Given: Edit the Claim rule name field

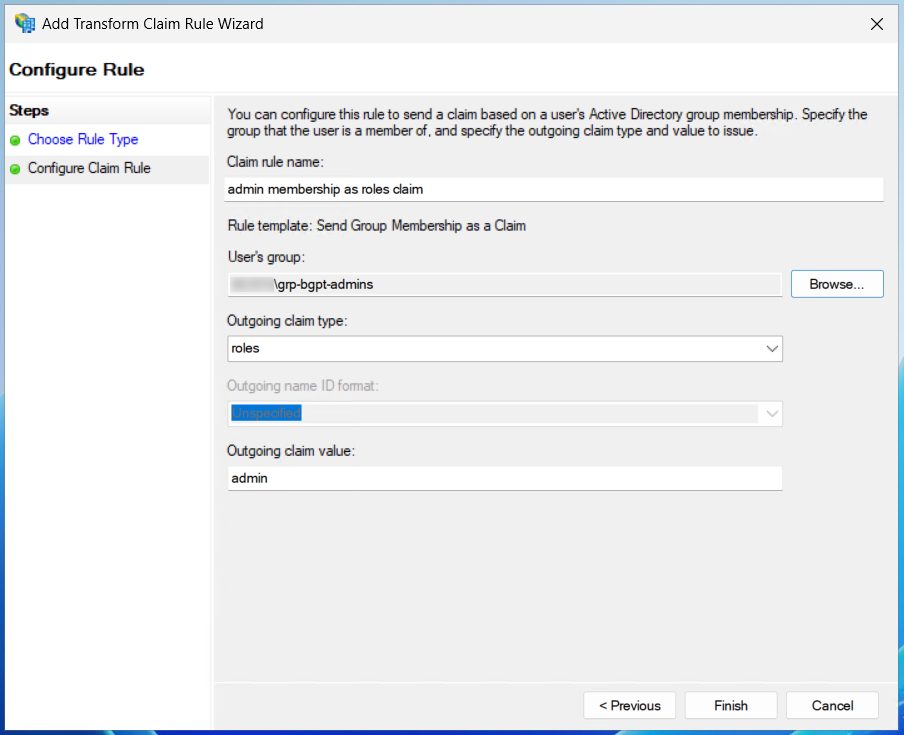Looking at the screenshot, I should point(553,190).
